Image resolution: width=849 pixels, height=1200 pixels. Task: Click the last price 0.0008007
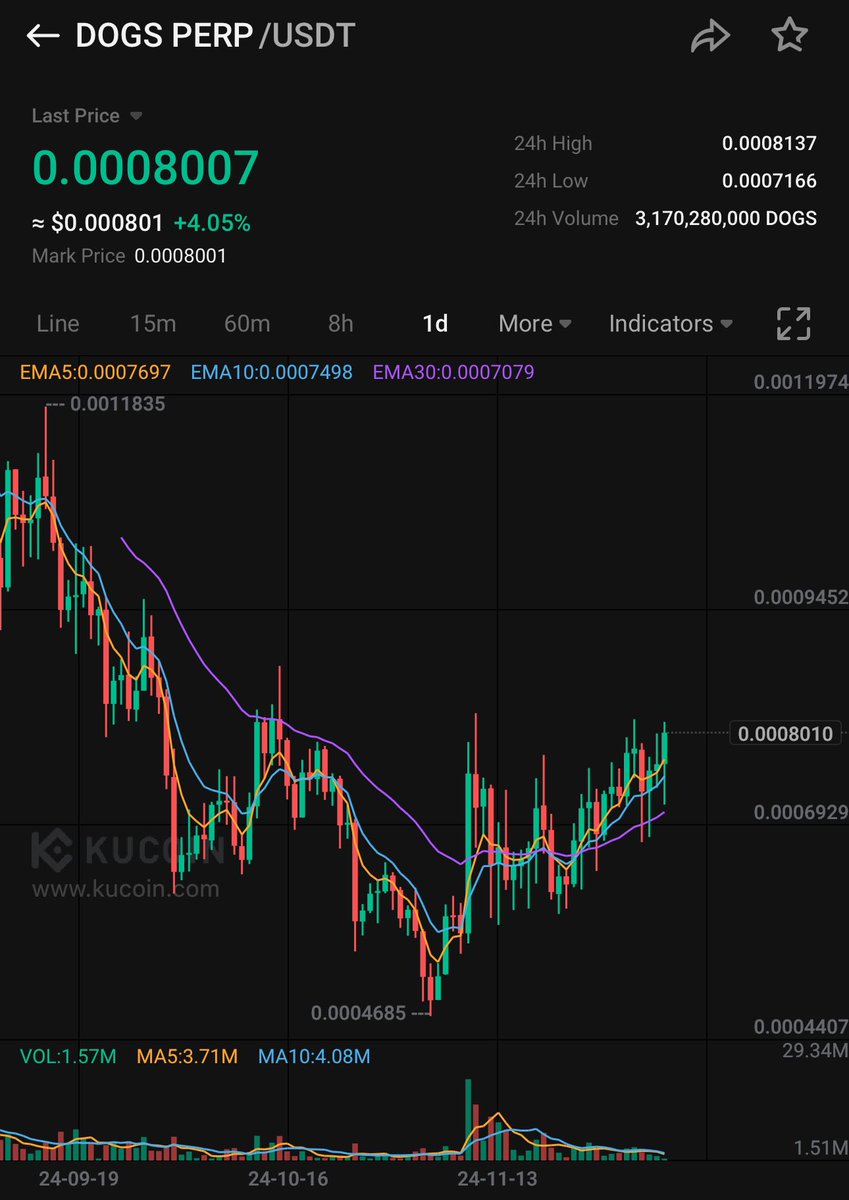point(146,167)
